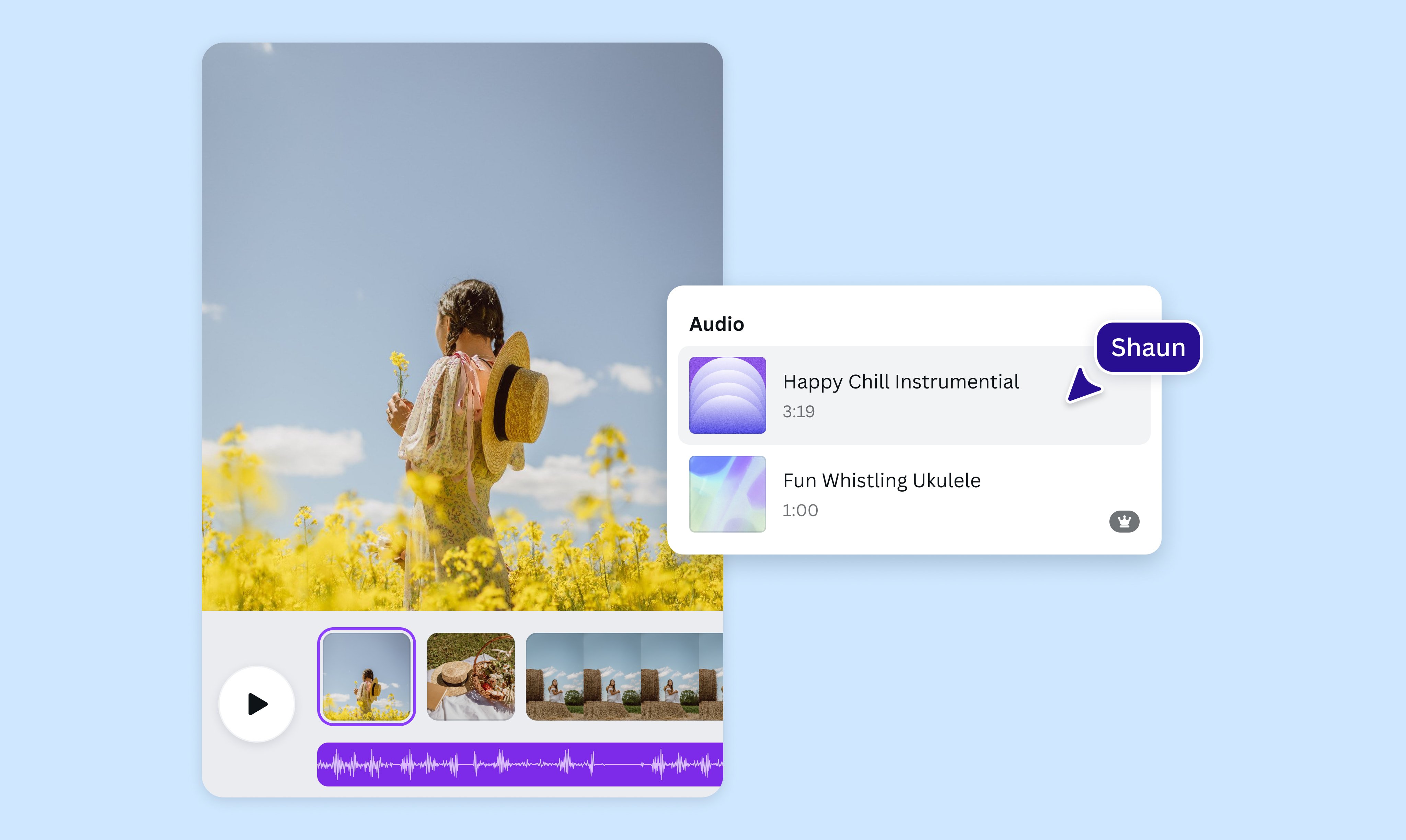This screenshot has width=1406, height=840.
Task: Click the Happy Chill Instrumential title text
Action: 900,382
